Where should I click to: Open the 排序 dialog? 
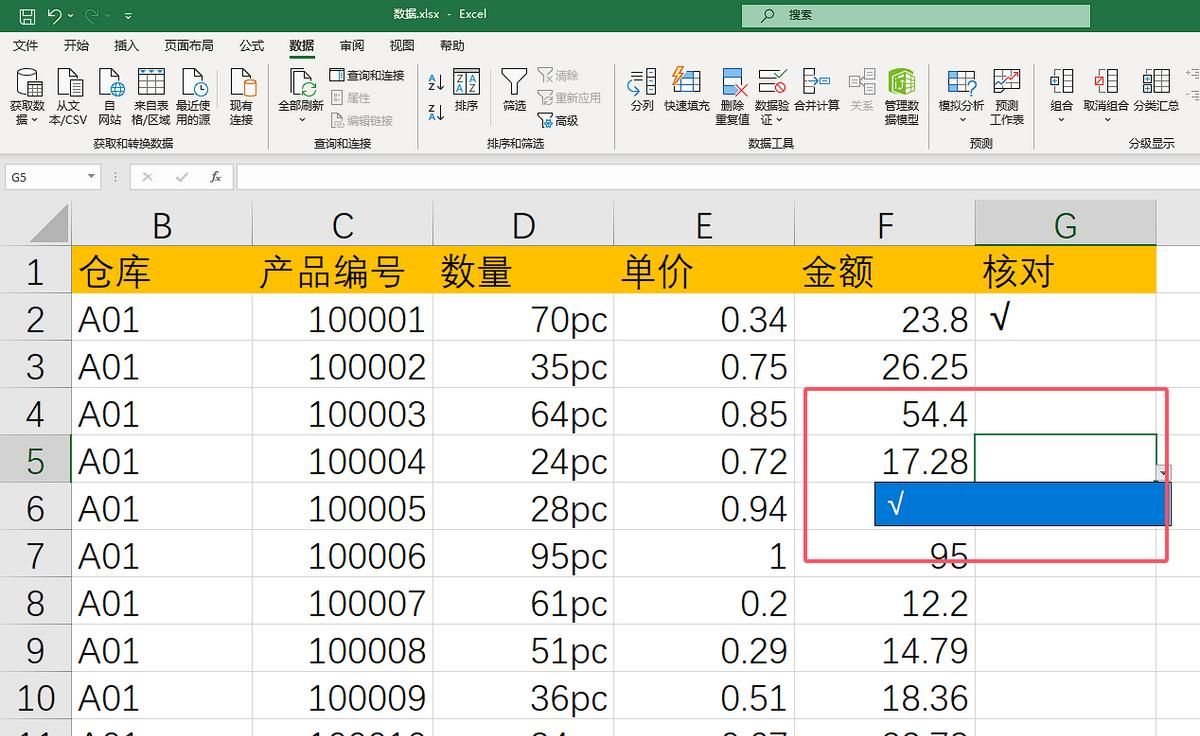(x=466, y=90)
